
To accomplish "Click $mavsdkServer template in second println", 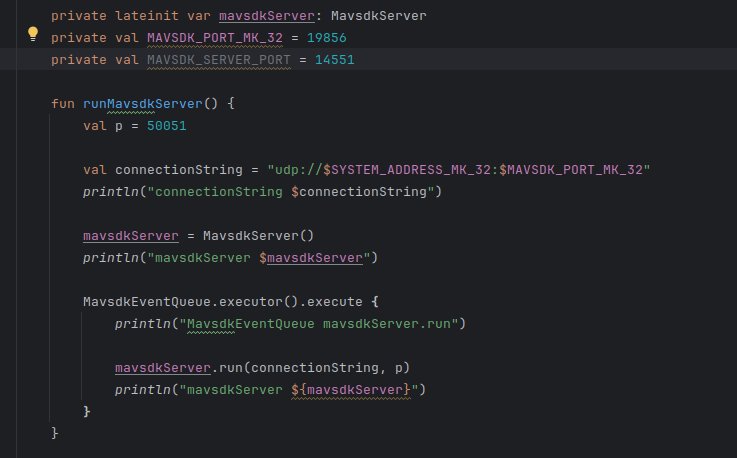I will tap(311, 258).
